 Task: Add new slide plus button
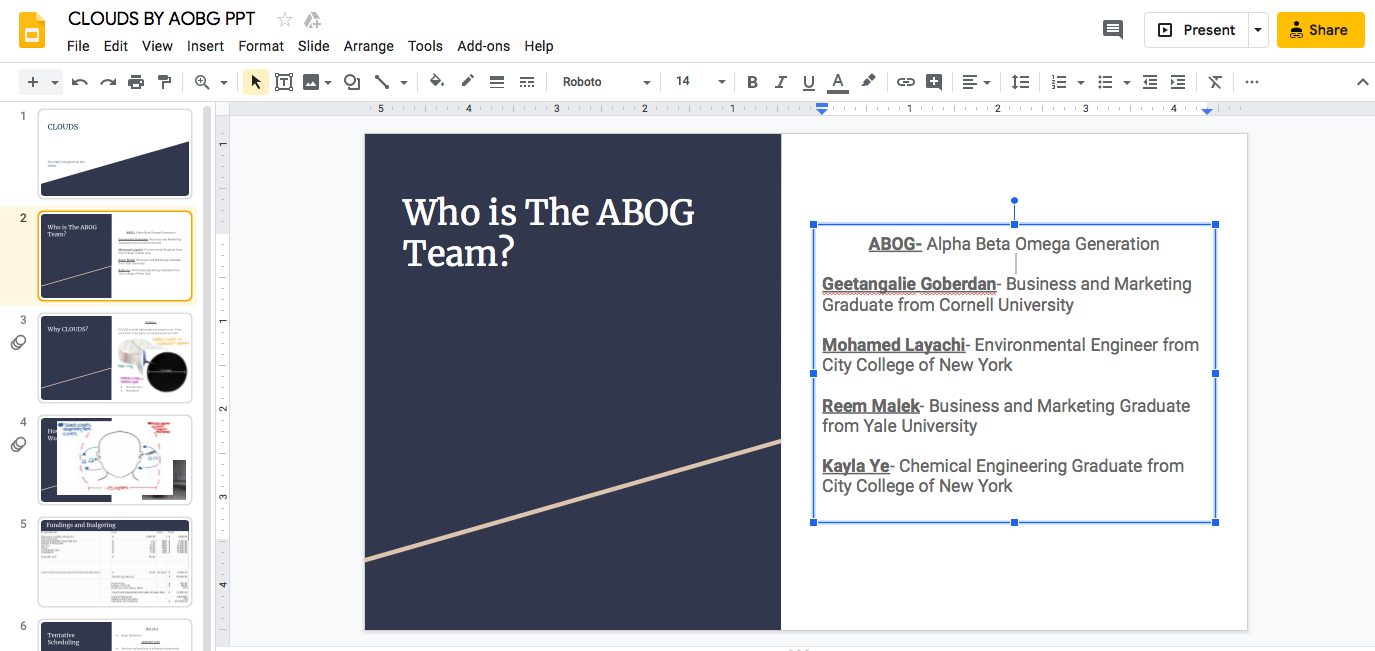pyautogui.click(x=33, y=82)
